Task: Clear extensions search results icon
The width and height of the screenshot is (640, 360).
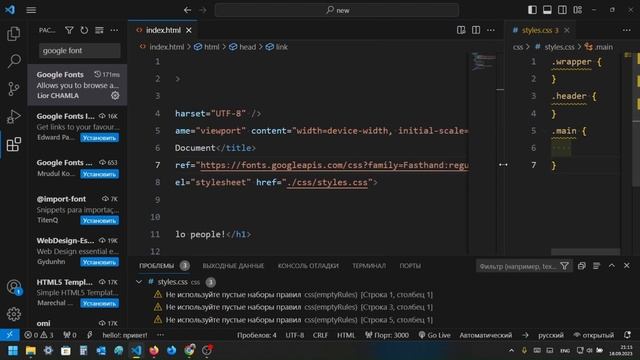Action: [x=99, y=30]
